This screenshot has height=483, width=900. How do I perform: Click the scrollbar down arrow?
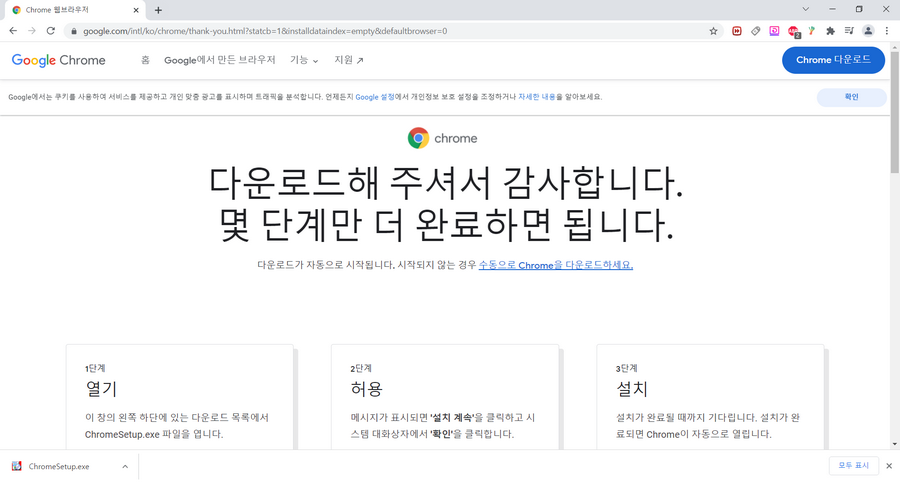895,444
